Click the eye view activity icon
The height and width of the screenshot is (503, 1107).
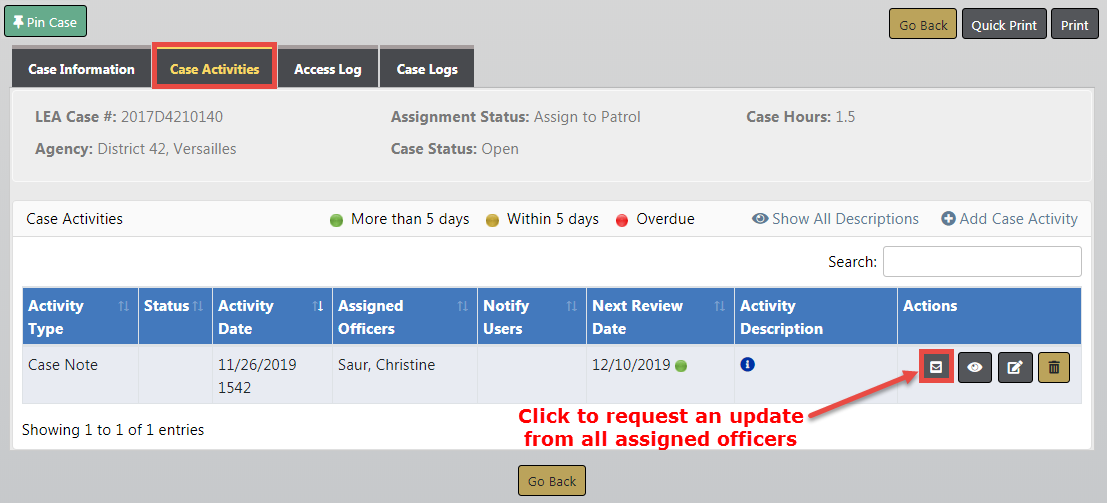point(975,368)
